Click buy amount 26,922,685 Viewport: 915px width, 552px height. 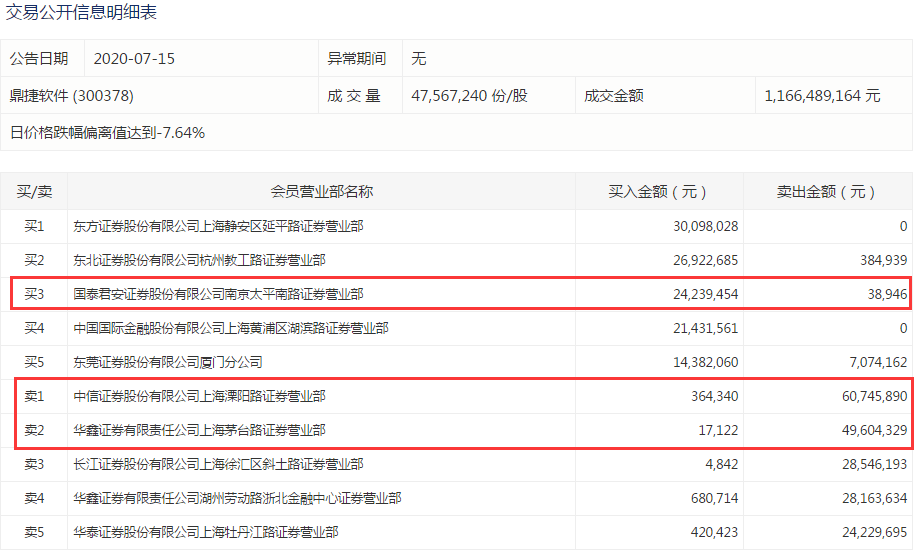pos(706,260)
